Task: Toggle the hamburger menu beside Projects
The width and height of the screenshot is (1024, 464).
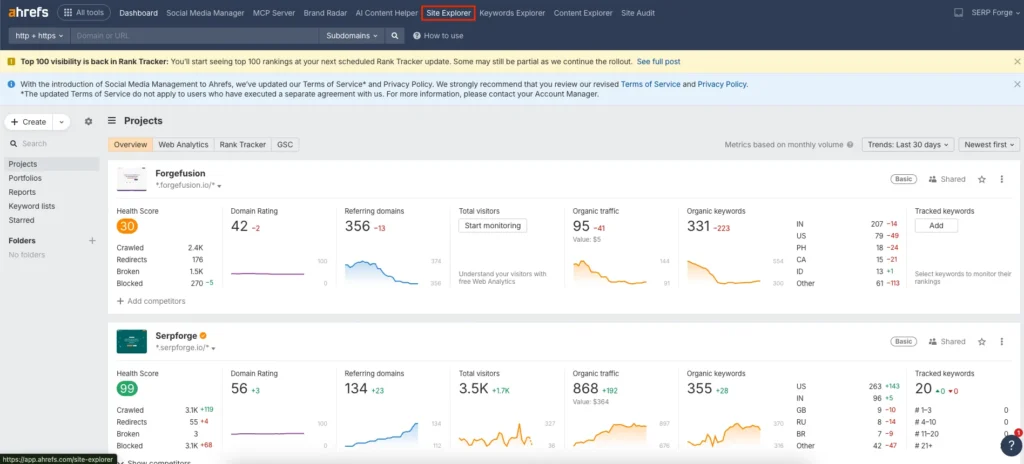Action: (x=112, y=120)
